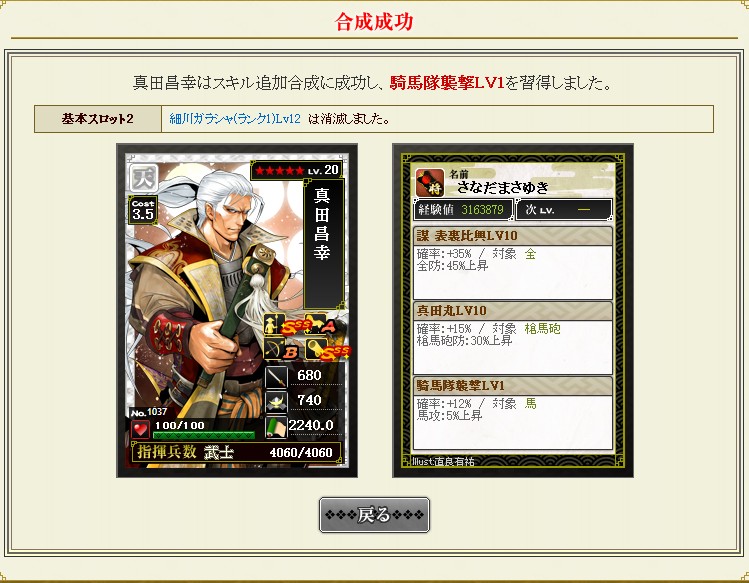The image size is (749, 583).
Task: Click the red heart HP icon
Action: 140,429
